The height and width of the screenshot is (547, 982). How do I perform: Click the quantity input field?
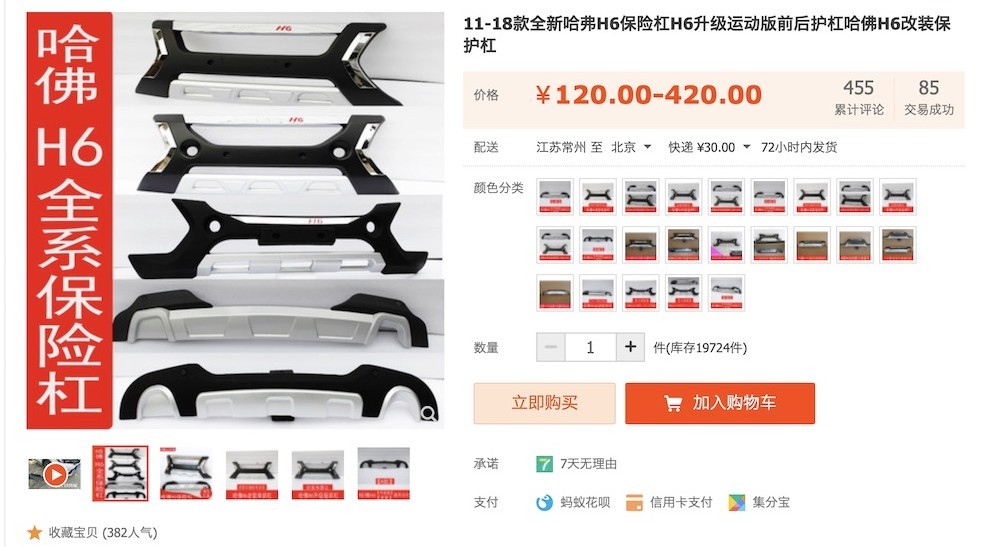coord(590,347)
